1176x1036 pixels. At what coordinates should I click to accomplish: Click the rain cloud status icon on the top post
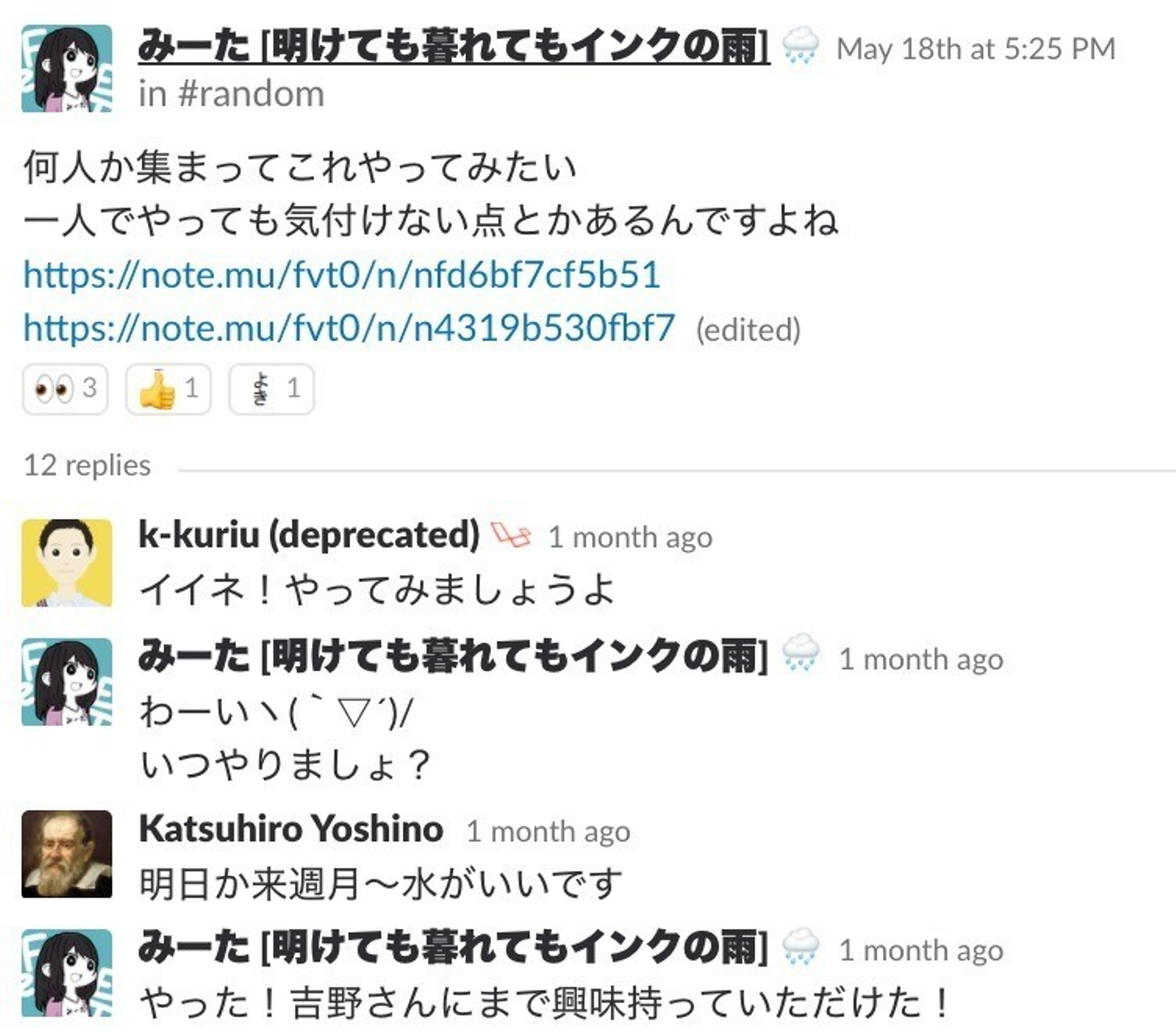(800, 46)
